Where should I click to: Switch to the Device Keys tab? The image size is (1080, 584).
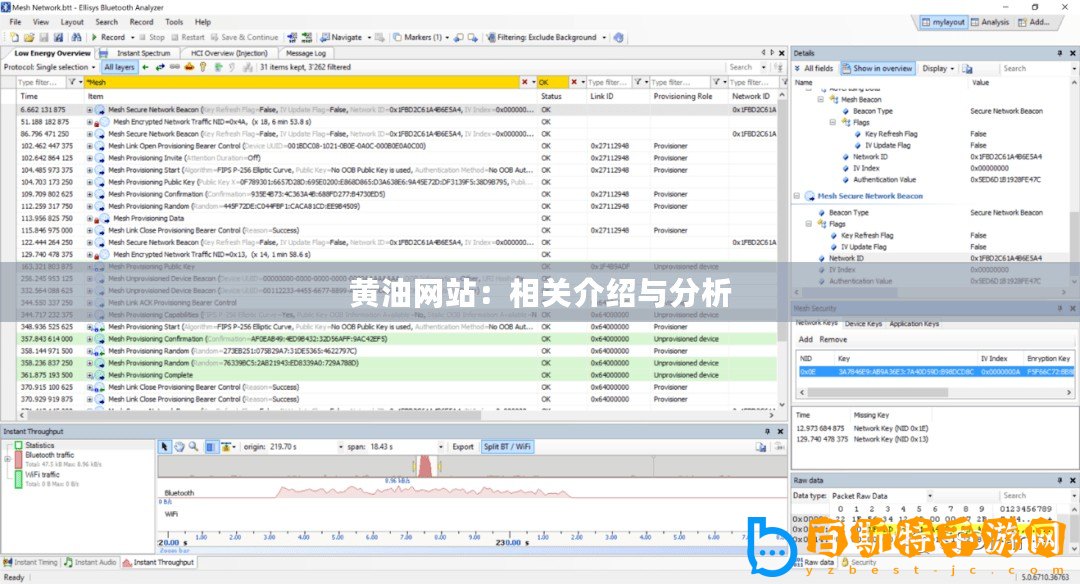[863, 324]
